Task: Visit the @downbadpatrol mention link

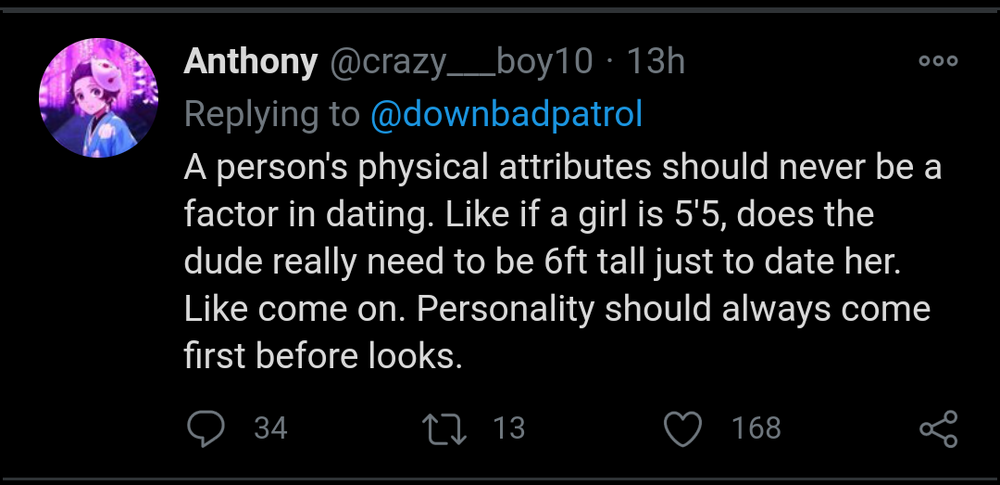Action: coord(506,115)
